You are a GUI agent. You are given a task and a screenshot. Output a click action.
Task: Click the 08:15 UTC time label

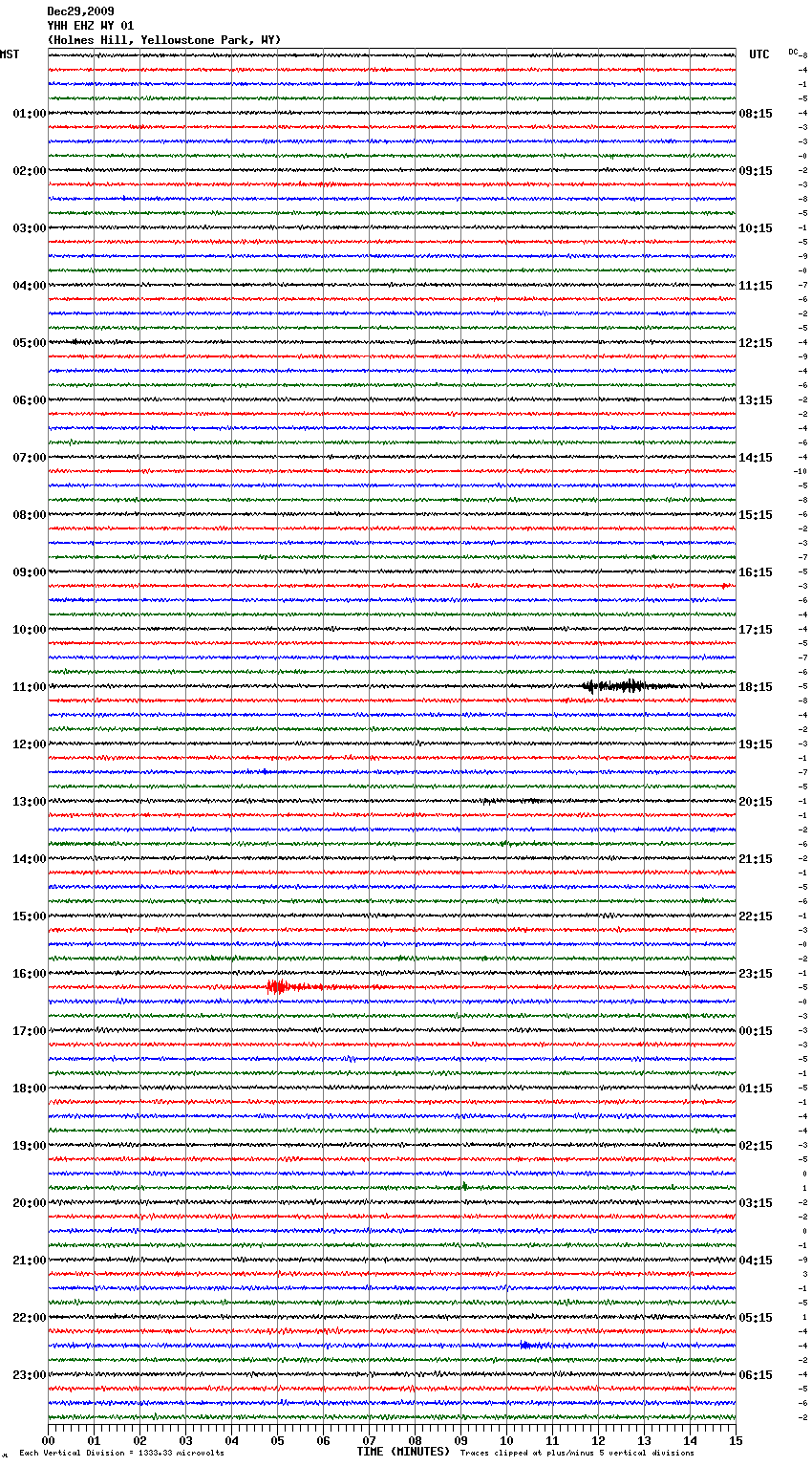[x=756, y=114]
